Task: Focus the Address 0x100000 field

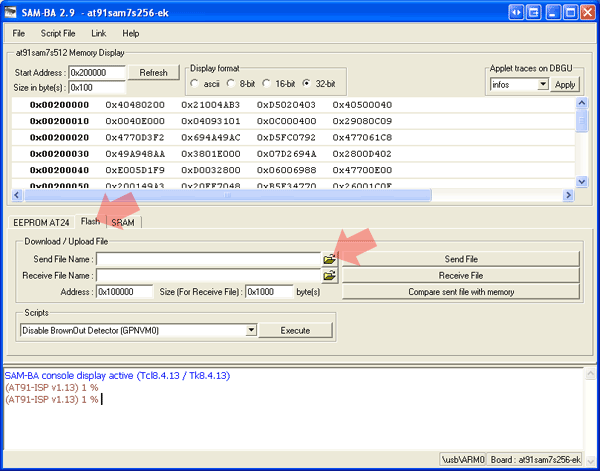Action: (x=124, y=292)
